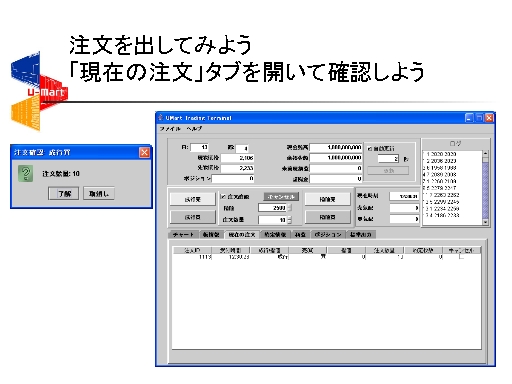The image size is (512, 384).
Task: Open the ファイル menu
Action: pos(170,129)
